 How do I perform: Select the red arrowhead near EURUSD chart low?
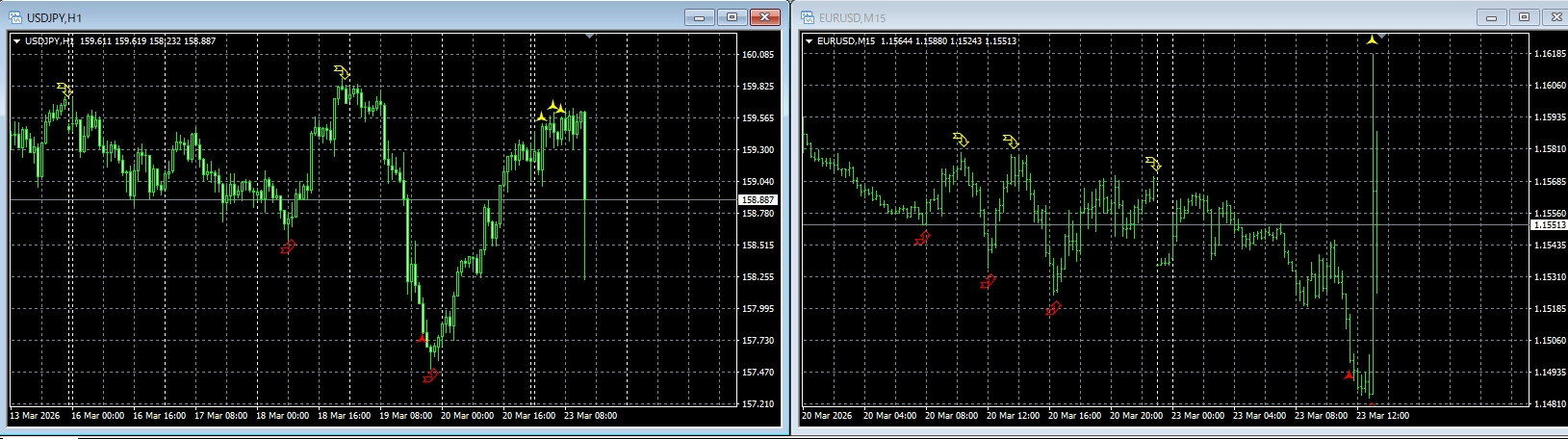[1349, 374]
